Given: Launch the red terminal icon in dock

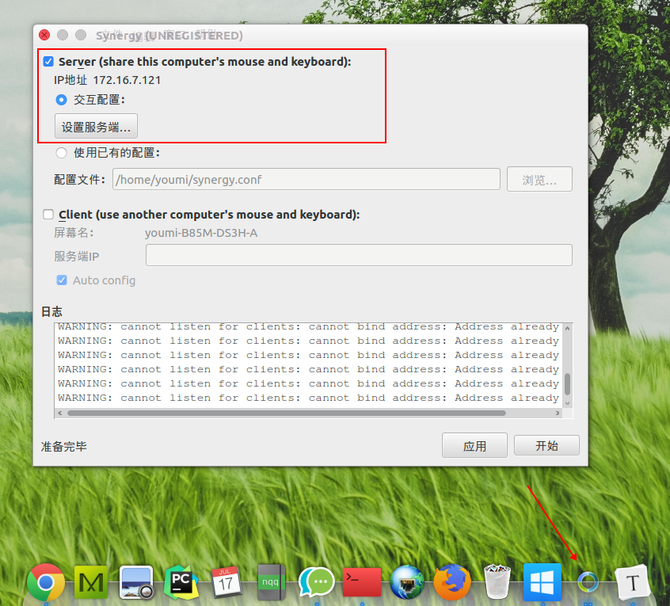Looking at the screenshot, I should [x=362, y=582].
